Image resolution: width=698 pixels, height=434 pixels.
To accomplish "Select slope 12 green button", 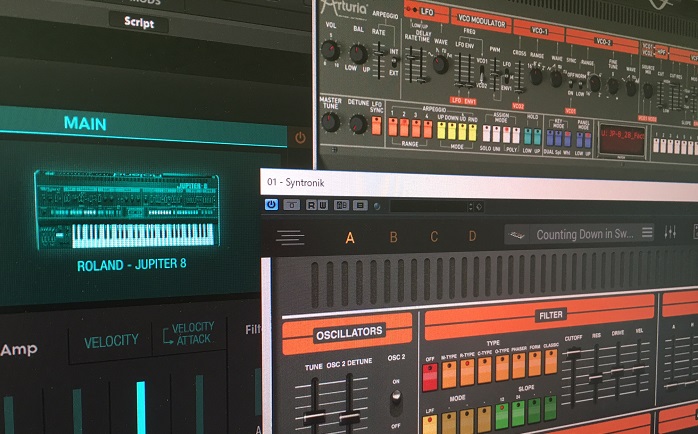I will pos(502,415).
